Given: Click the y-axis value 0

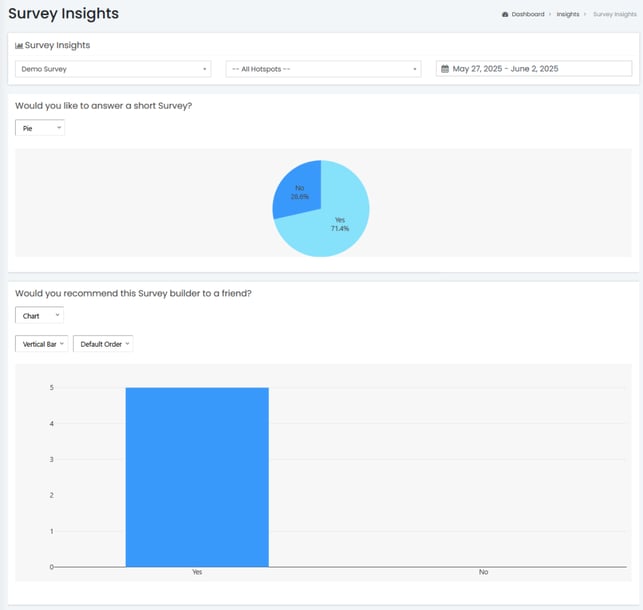Looking at the screenshot, I should point(52,567).
